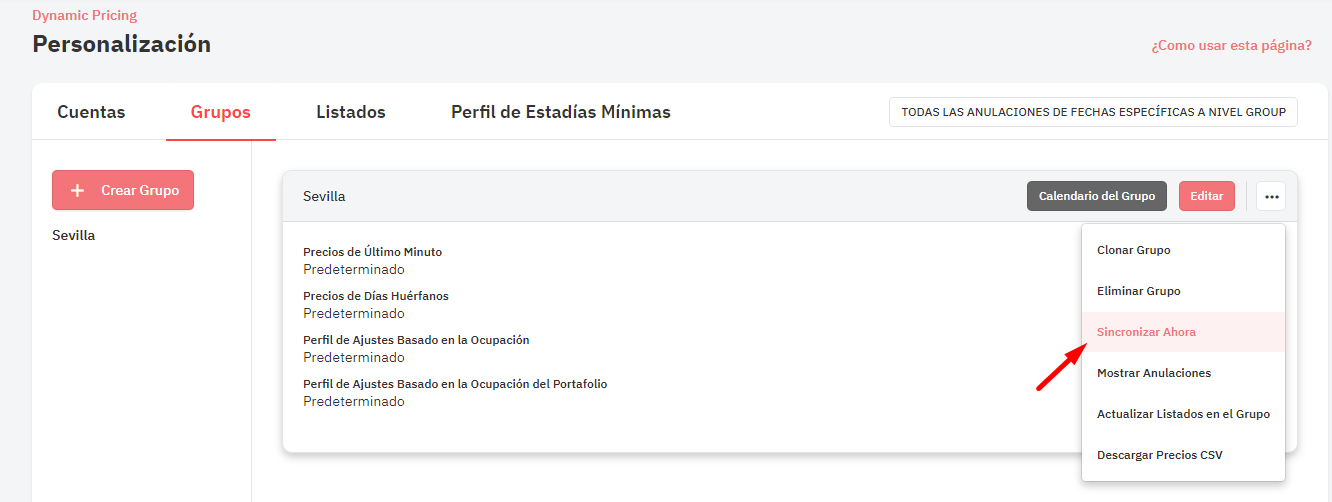Select the Grupos tab
Image resolution: width=1332 pixels, height=502 pixels.
tap(220, 112)
